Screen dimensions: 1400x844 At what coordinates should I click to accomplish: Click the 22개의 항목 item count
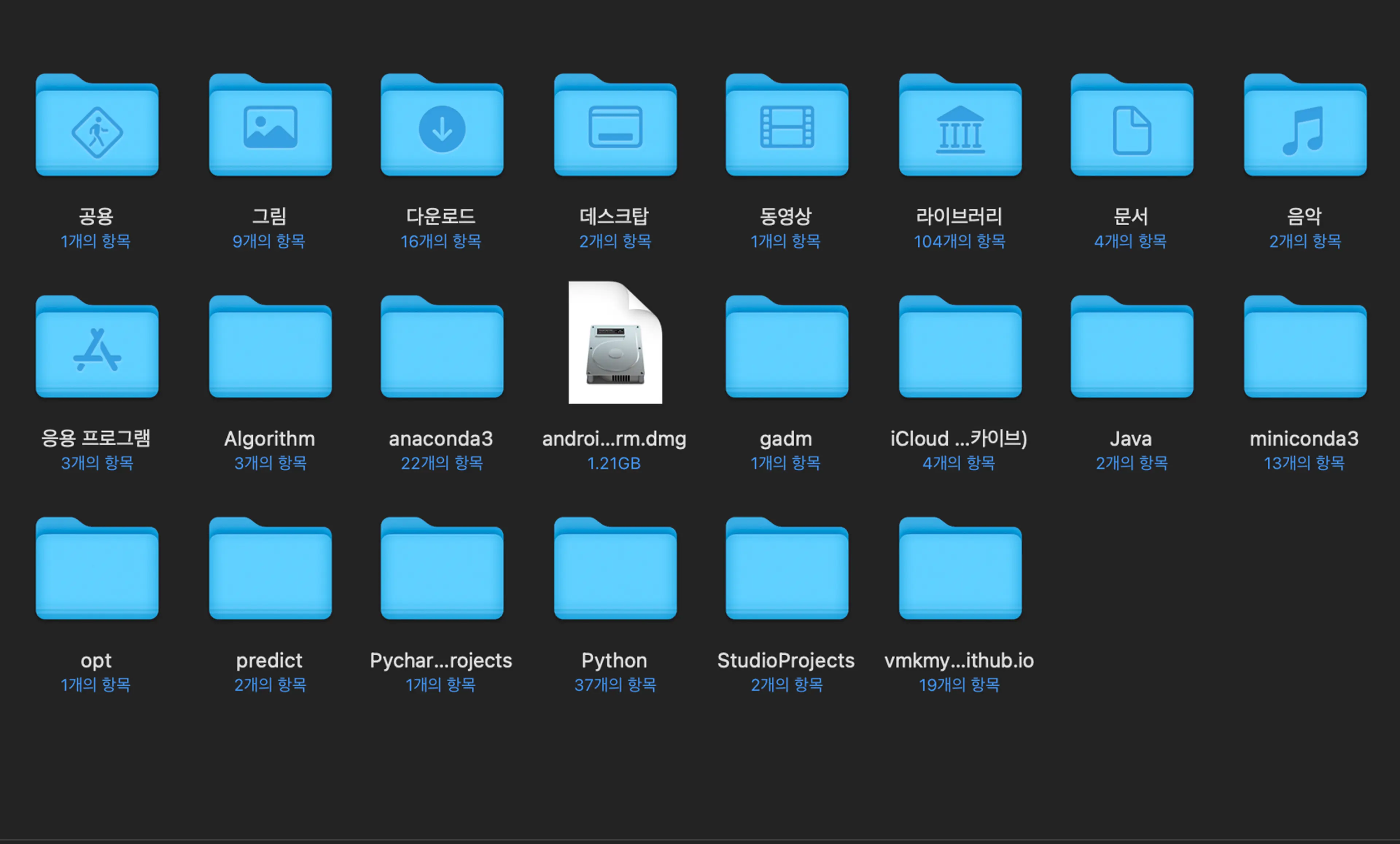pyautogui.click(x=442, y=463)
